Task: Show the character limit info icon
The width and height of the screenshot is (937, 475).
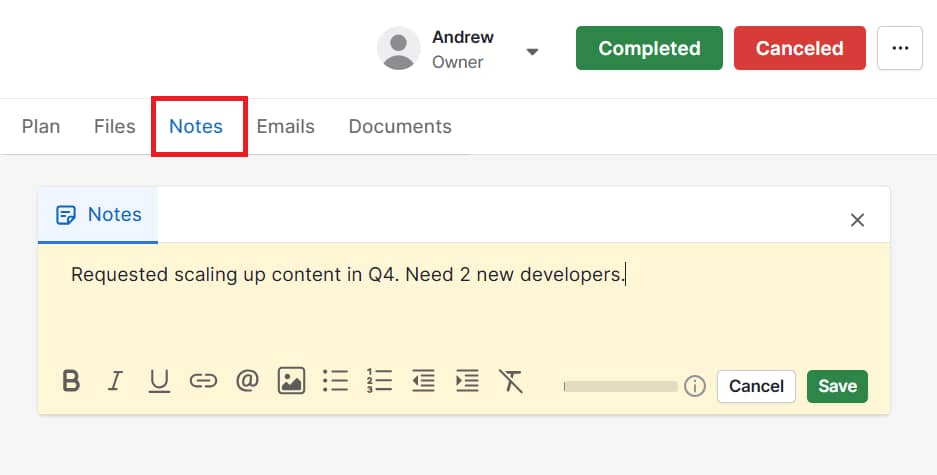Action: click(x=695, y=386)
